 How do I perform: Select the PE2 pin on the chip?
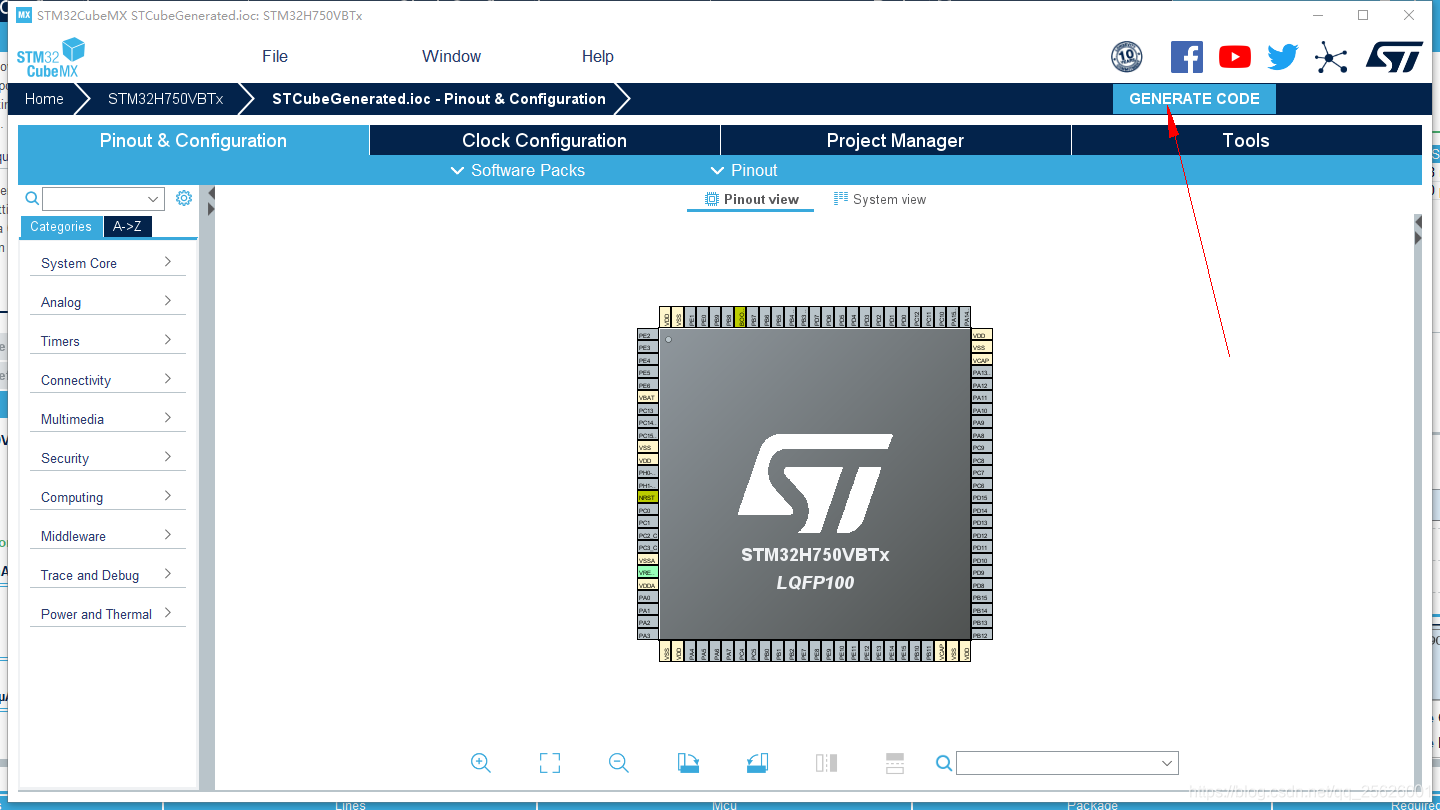pos(648,335)
